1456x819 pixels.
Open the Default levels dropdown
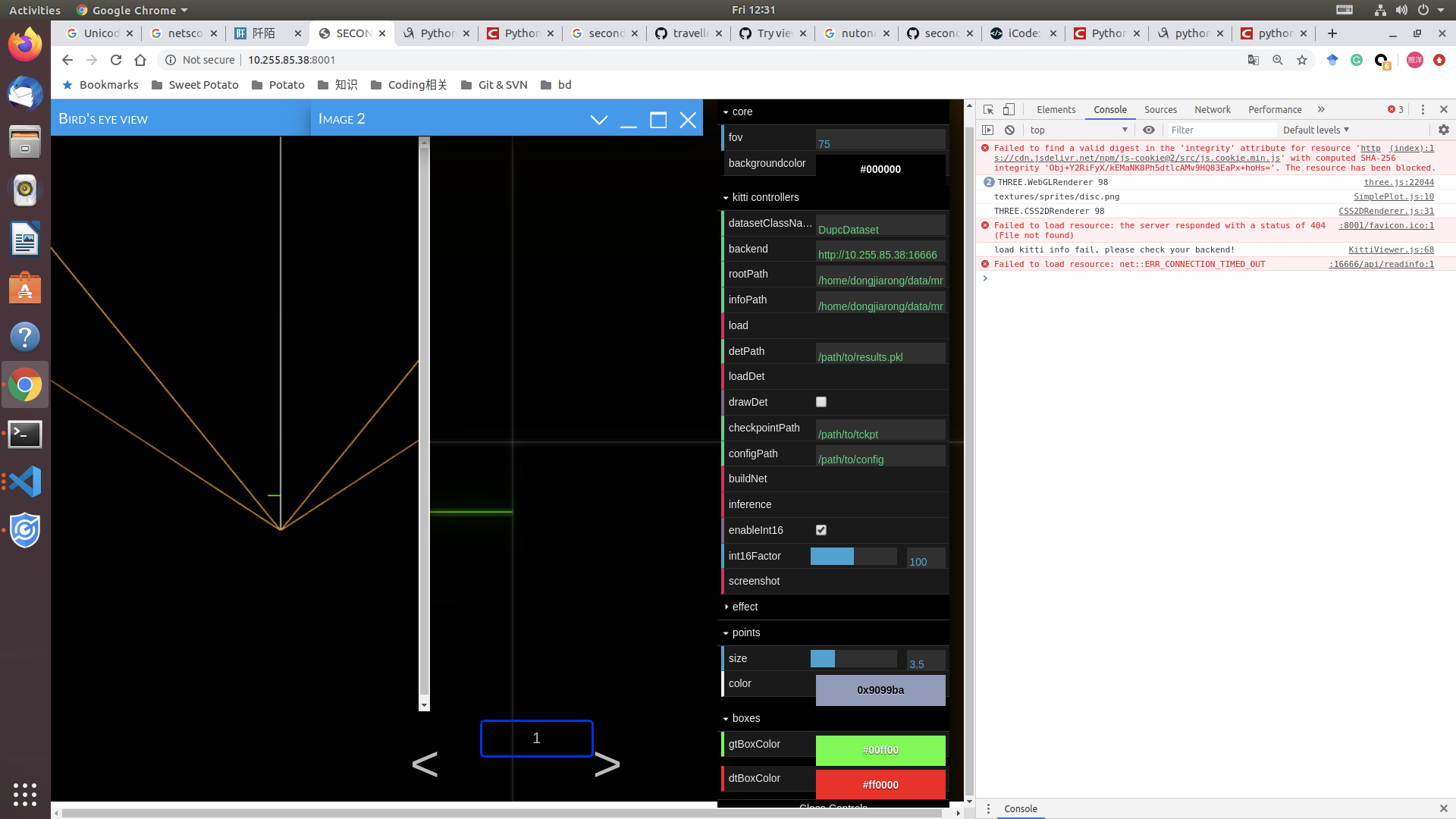coord(1316,130)
